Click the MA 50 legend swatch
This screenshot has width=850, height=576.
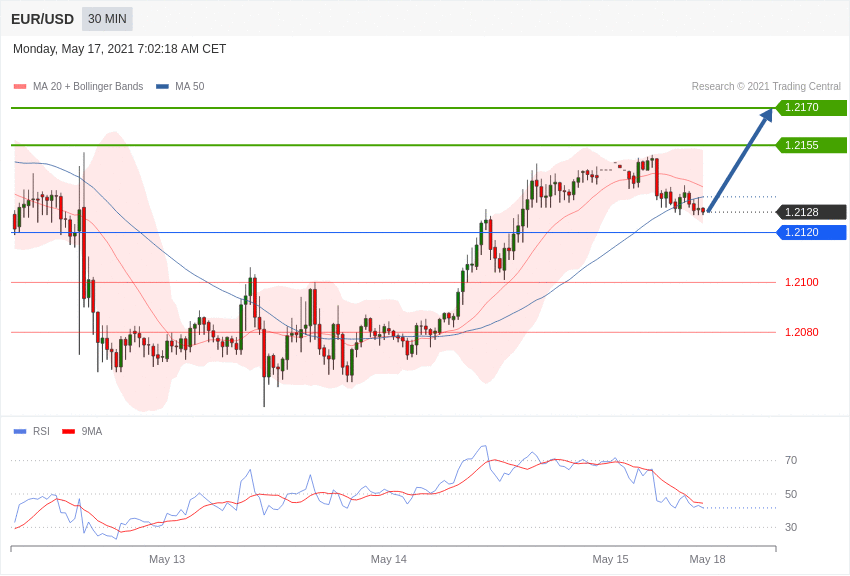tap(162, 87)
